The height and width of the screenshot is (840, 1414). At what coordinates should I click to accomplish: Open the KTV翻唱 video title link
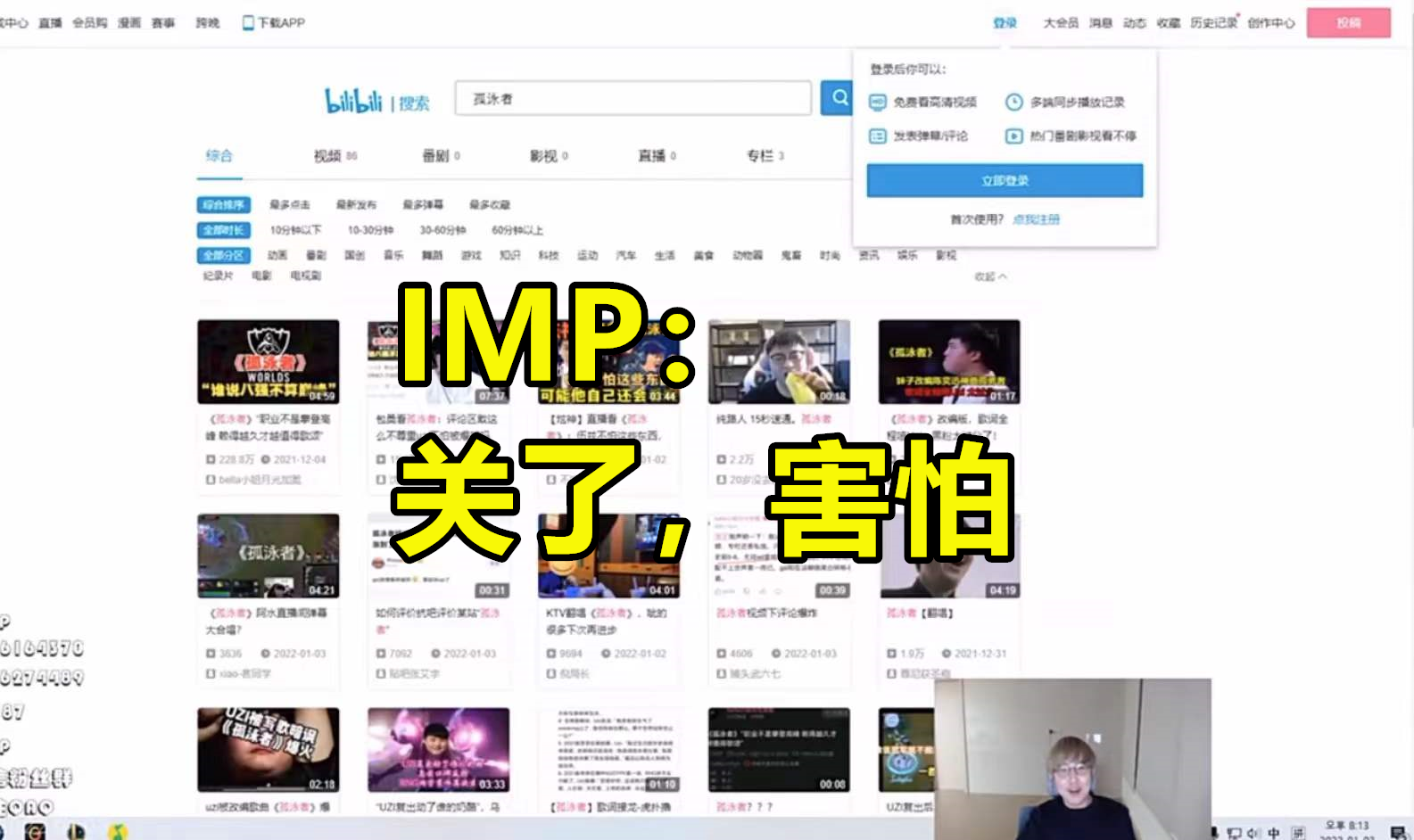(607, 622)
